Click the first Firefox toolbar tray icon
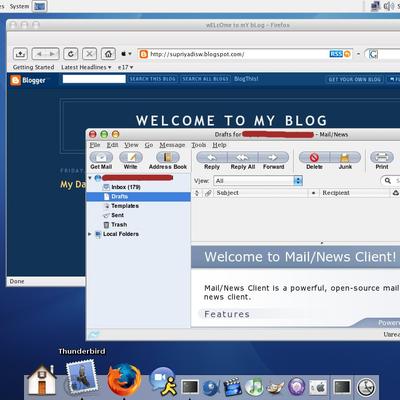Image resolution: width=400 pixels, height=400 pixels. [x=20, y=54]
